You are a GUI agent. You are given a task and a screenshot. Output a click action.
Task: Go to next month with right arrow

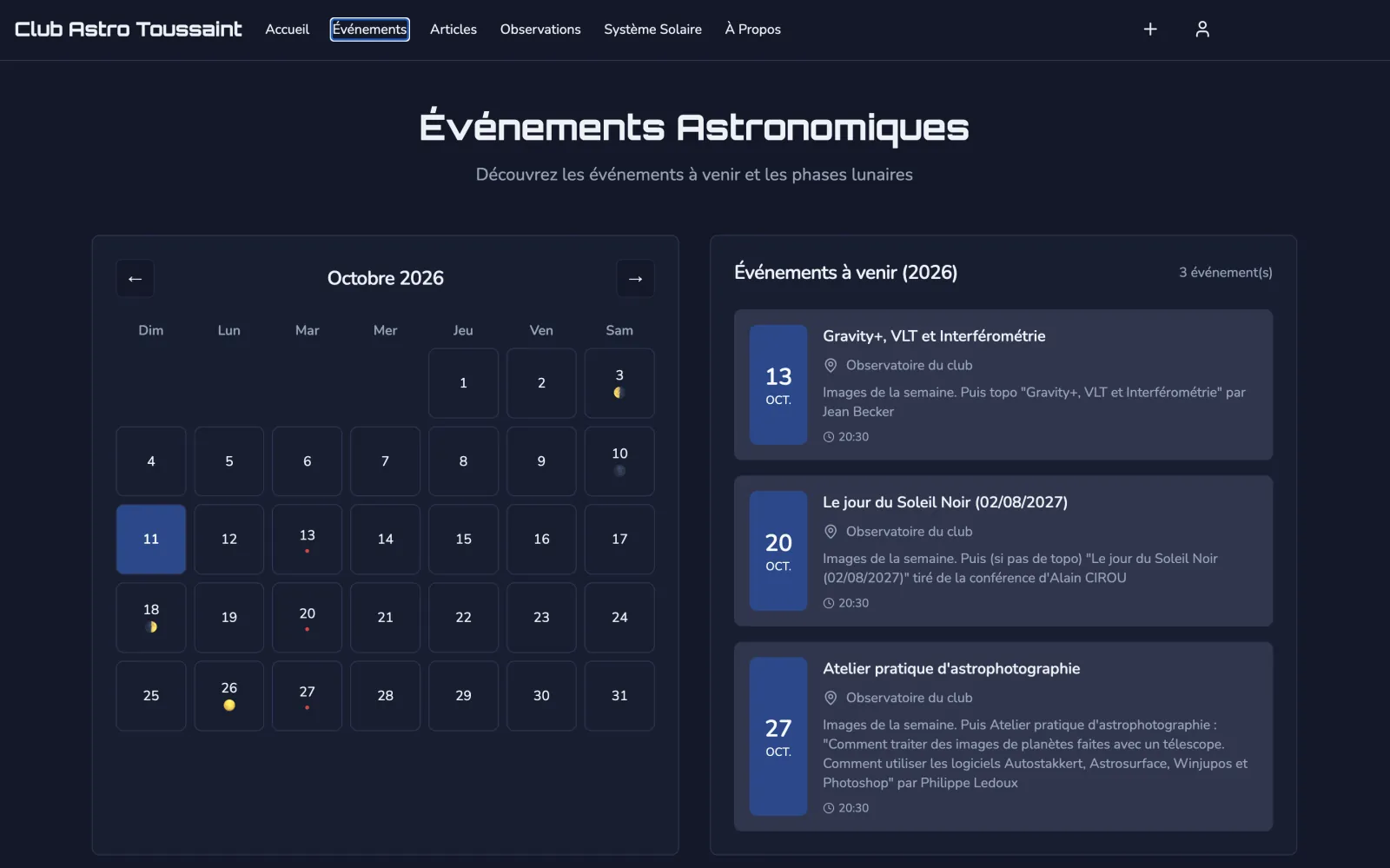coord(635,278)
